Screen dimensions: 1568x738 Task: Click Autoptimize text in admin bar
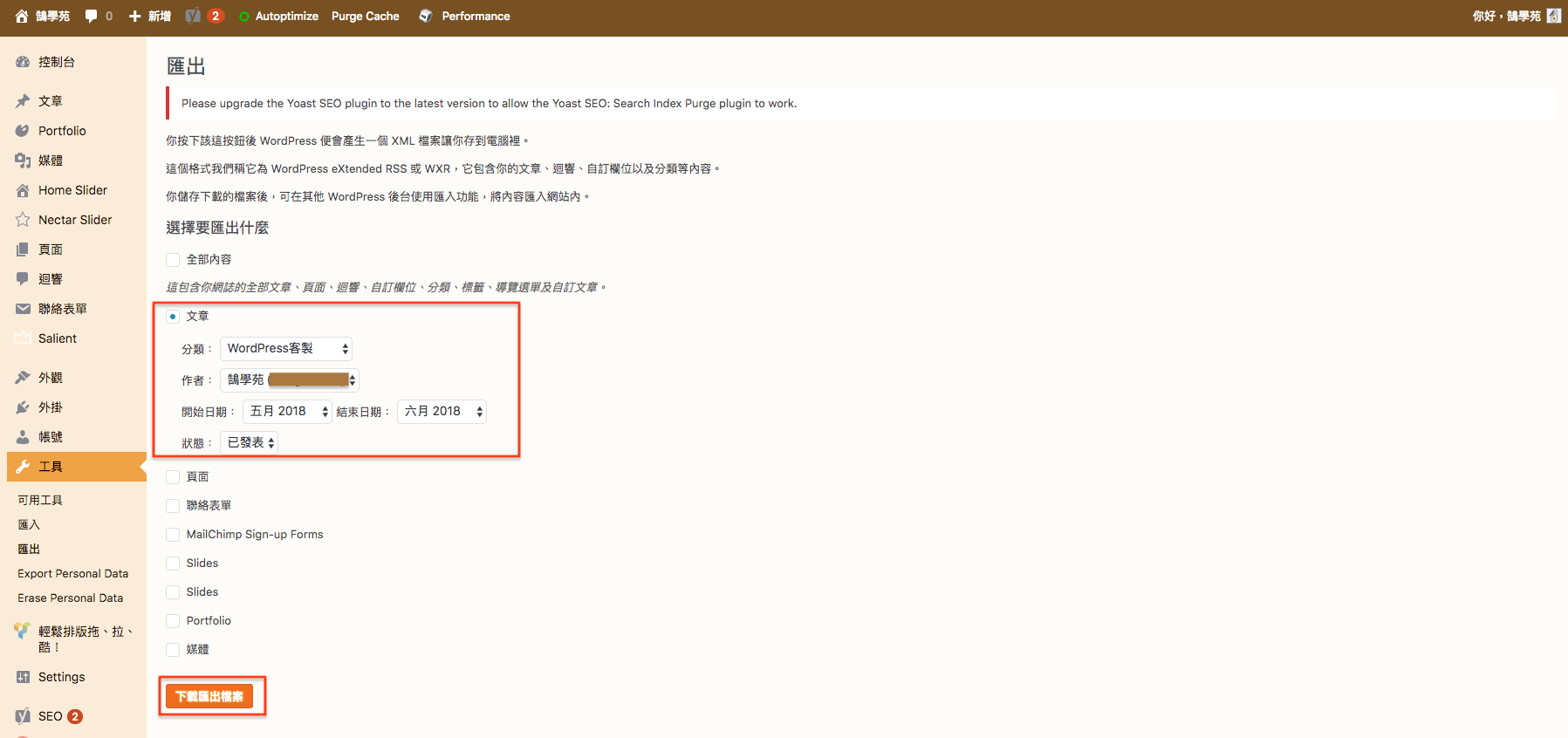tap(287, 16)
